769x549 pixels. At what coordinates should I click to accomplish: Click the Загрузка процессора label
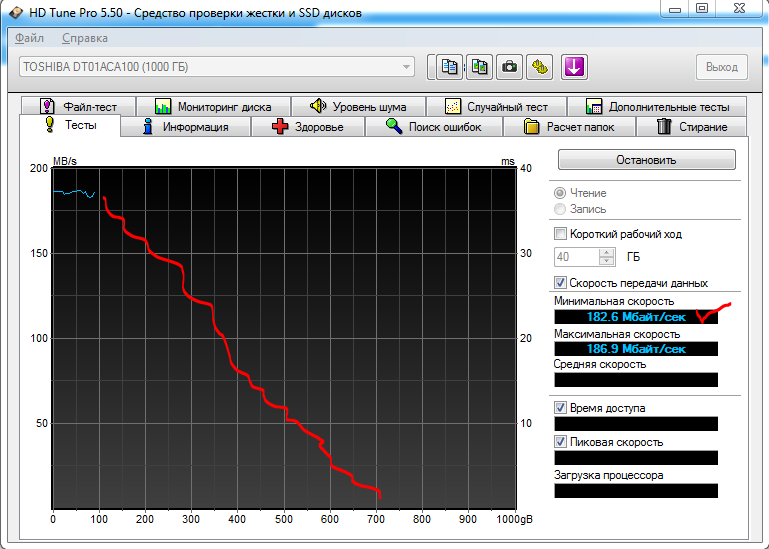pyautogui.click(x=609, y=475)
